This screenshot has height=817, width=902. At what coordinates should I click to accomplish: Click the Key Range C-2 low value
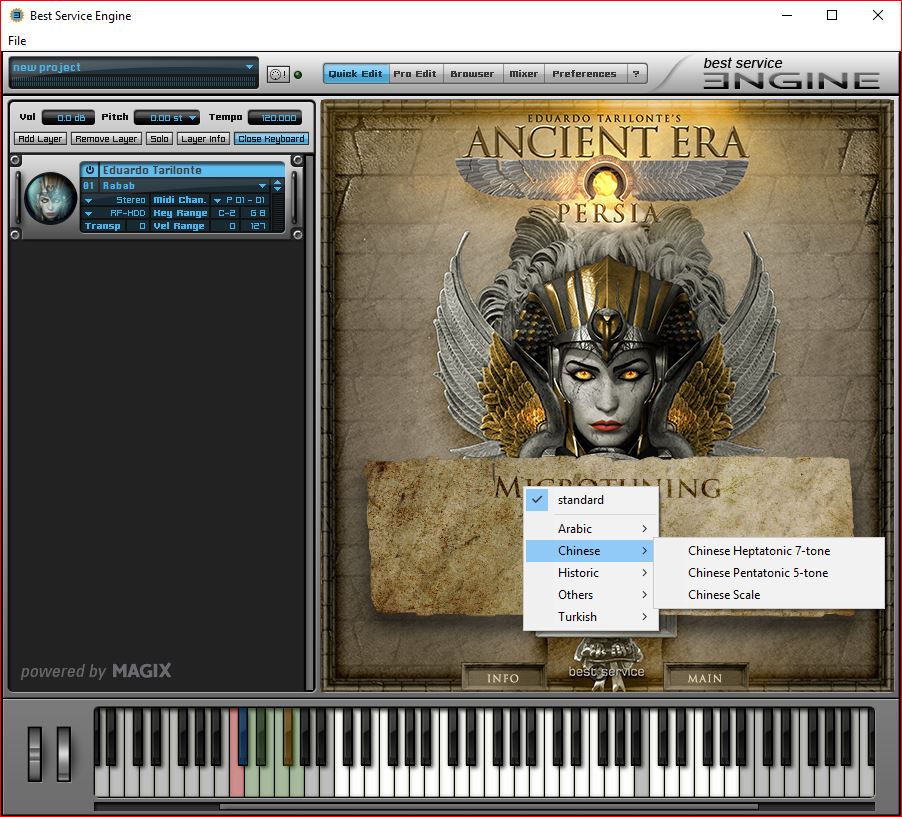227,213
